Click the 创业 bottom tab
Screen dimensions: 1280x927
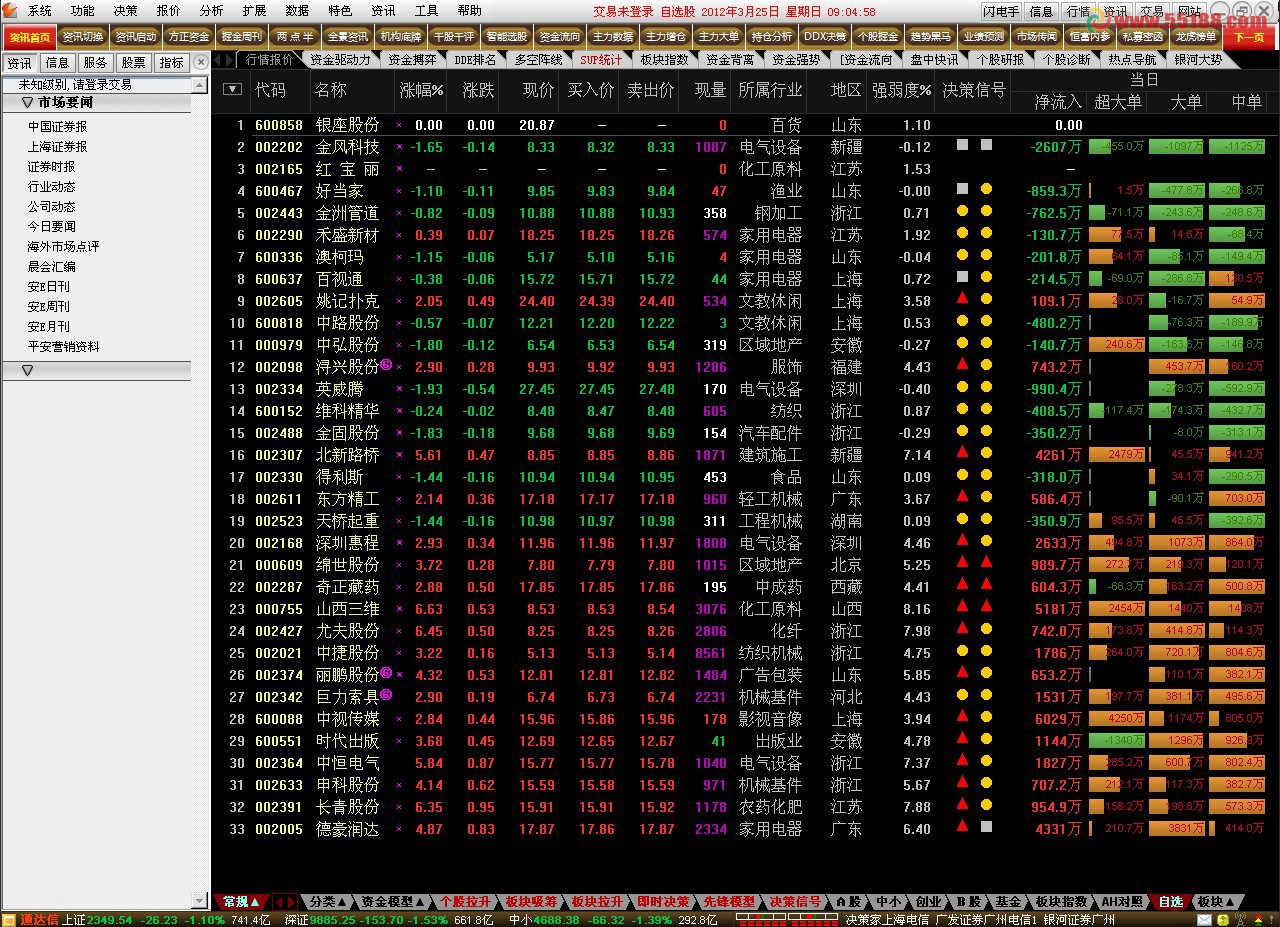pos(928,901)
